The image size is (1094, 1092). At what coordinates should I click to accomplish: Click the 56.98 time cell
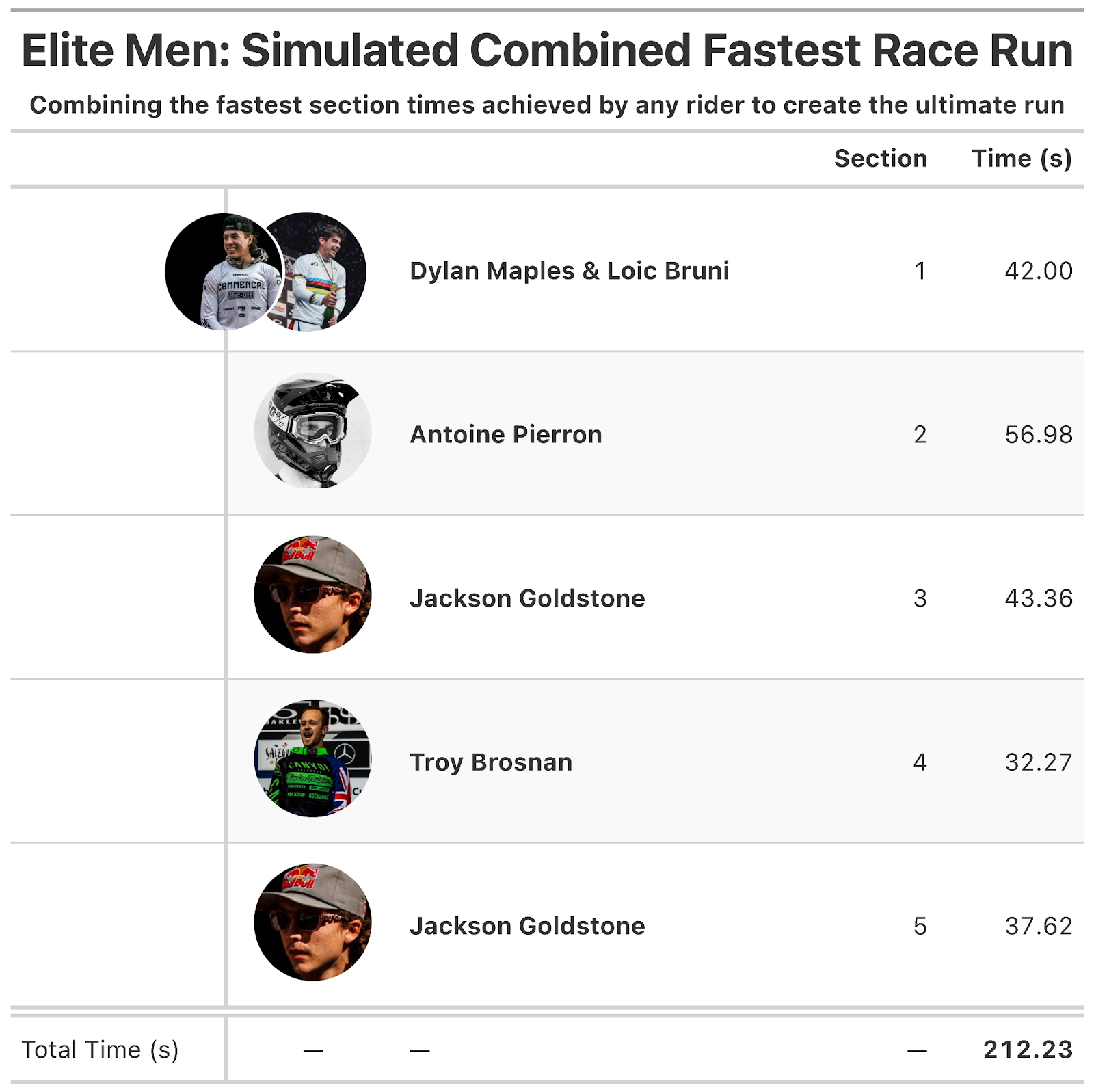(x=1038, y=434)
